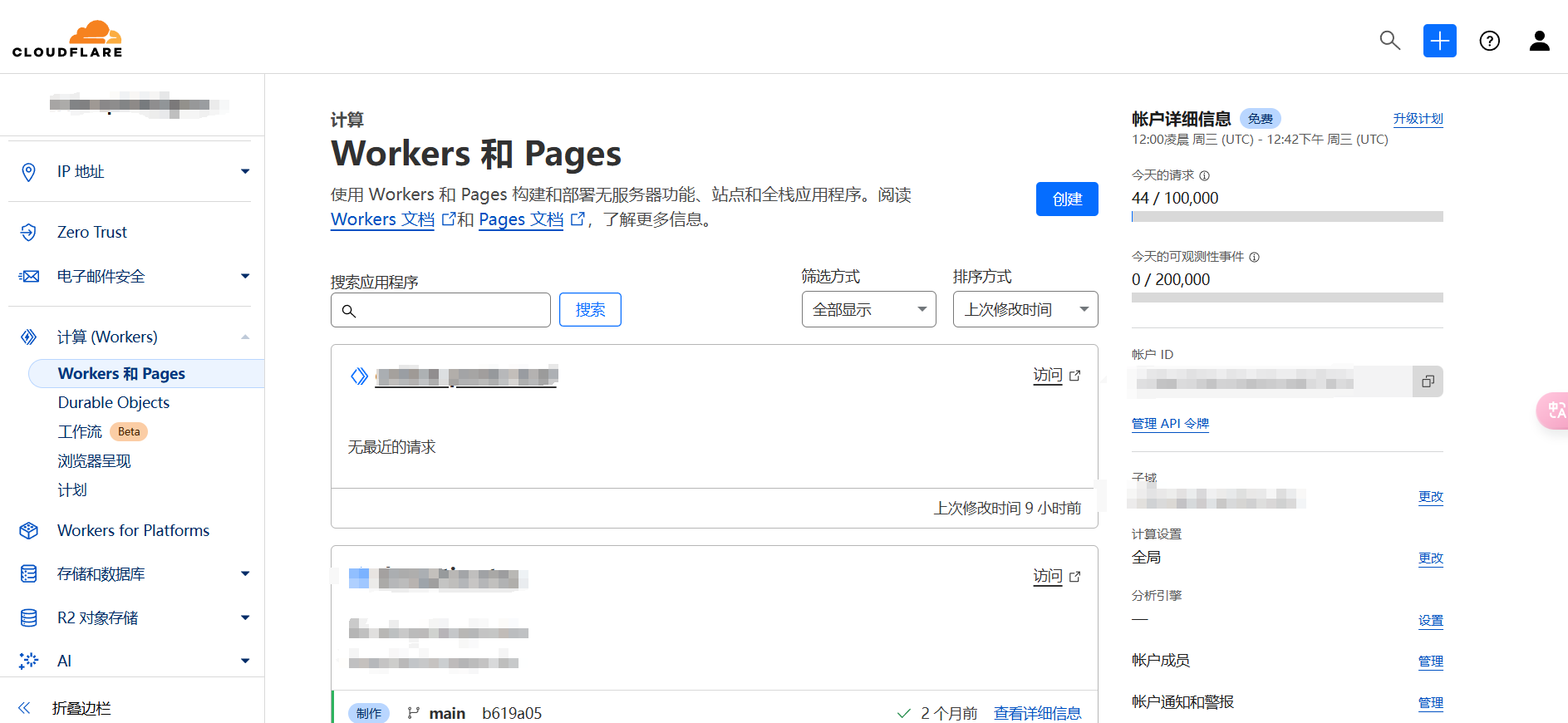Click the 搜索 button
1568x723 pixels.
coord(590,310)
